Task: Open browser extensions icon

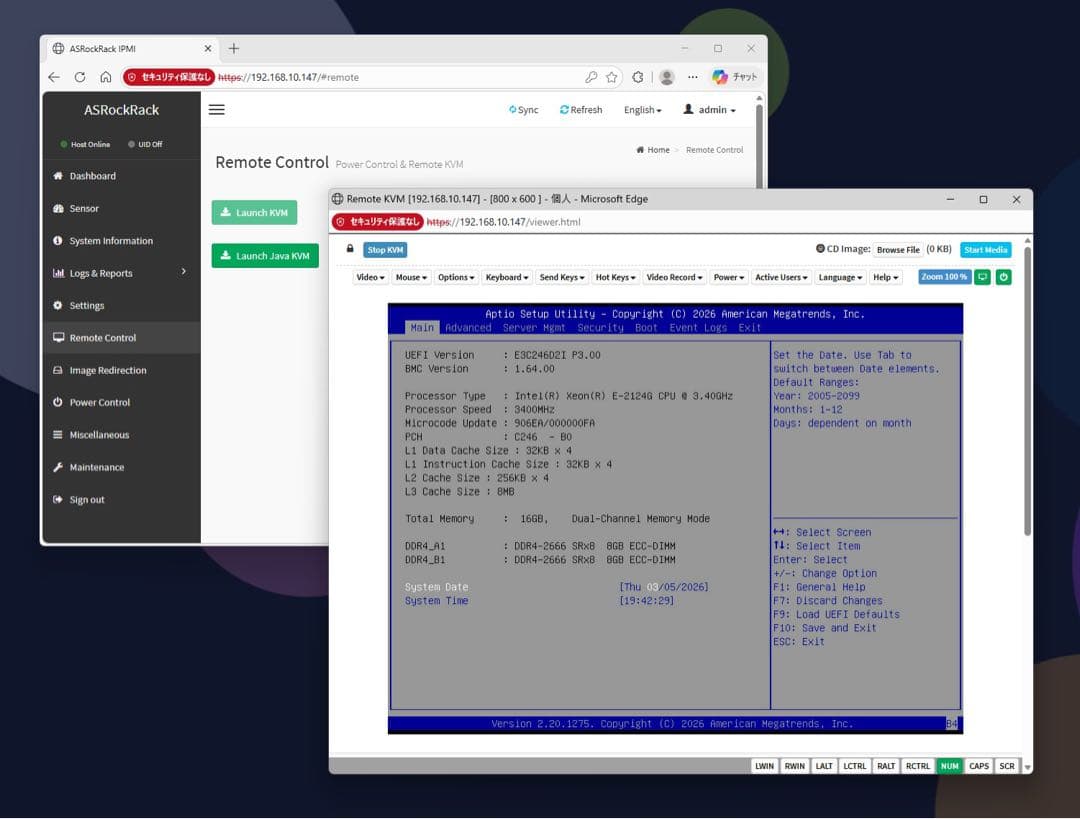Action: pyautogui.click(x=638, y=77)
